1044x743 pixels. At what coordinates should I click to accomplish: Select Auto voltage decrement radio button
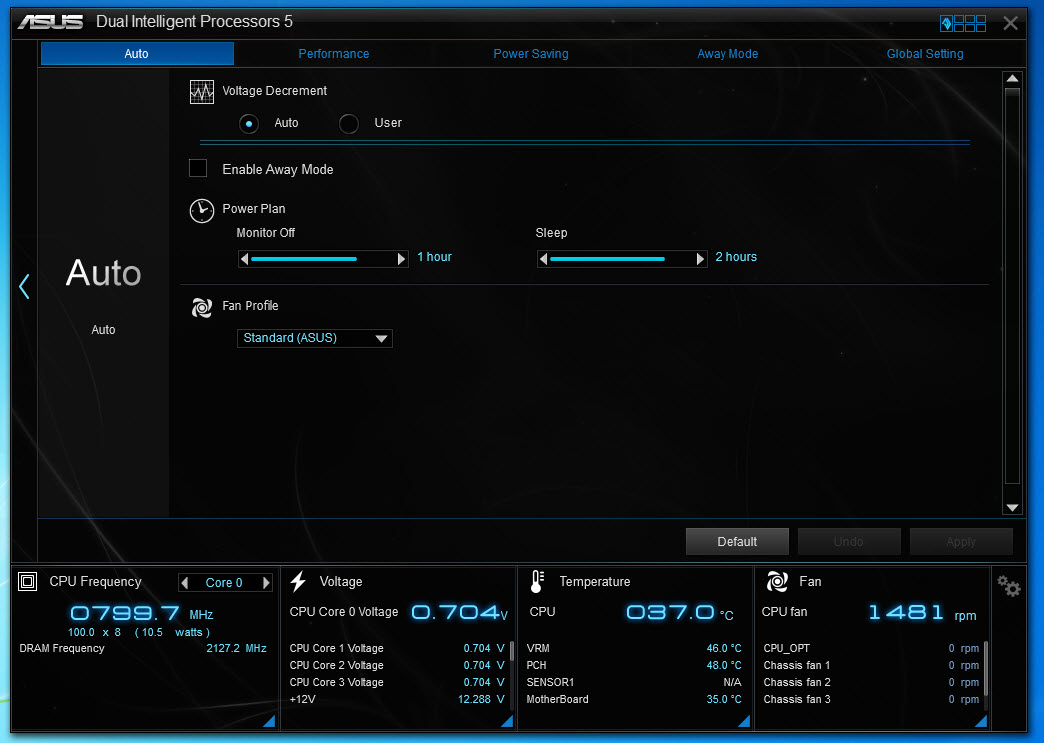click(249, 124)
